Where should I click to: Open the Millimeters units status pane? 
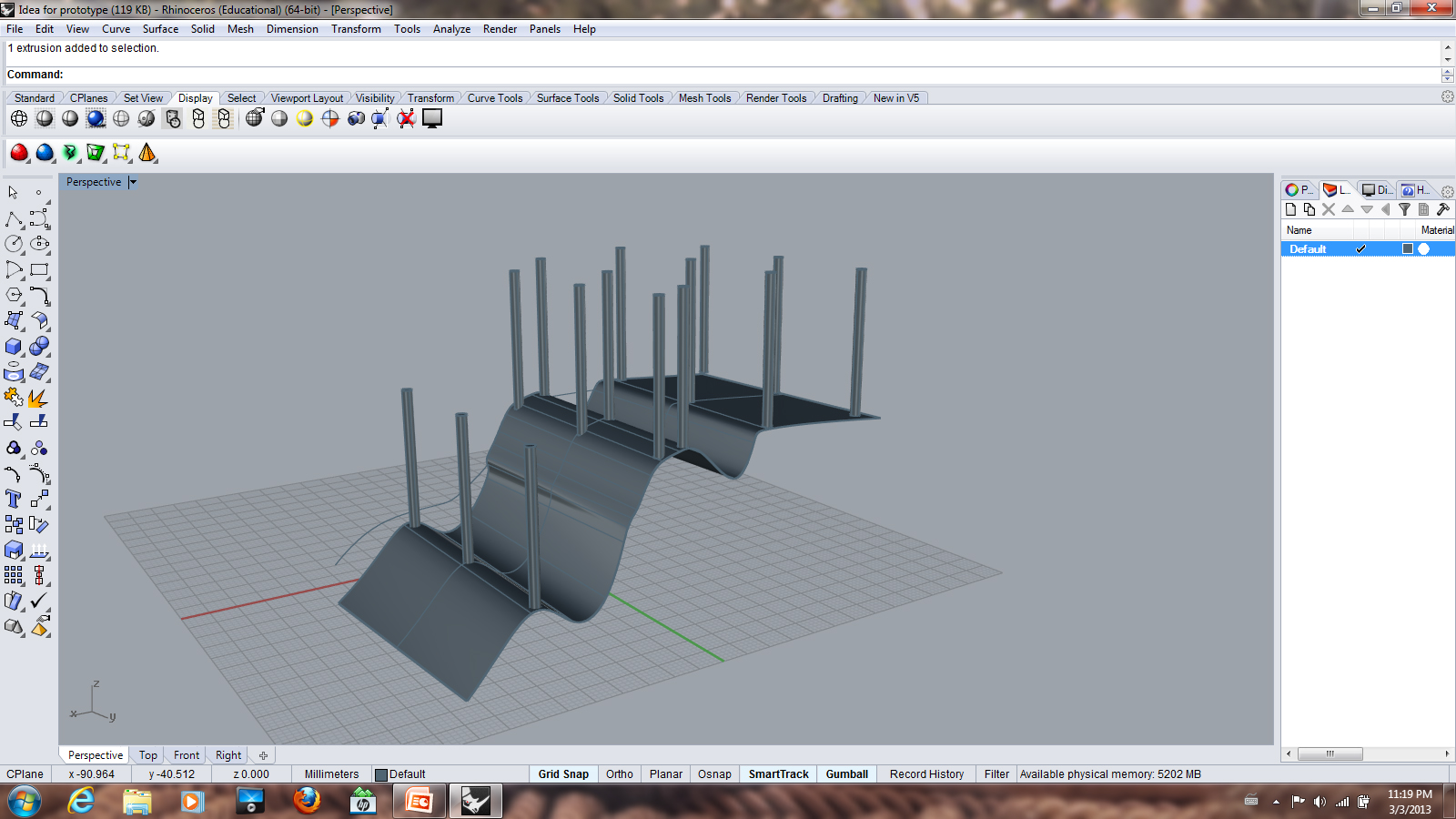tap(331, 774)
